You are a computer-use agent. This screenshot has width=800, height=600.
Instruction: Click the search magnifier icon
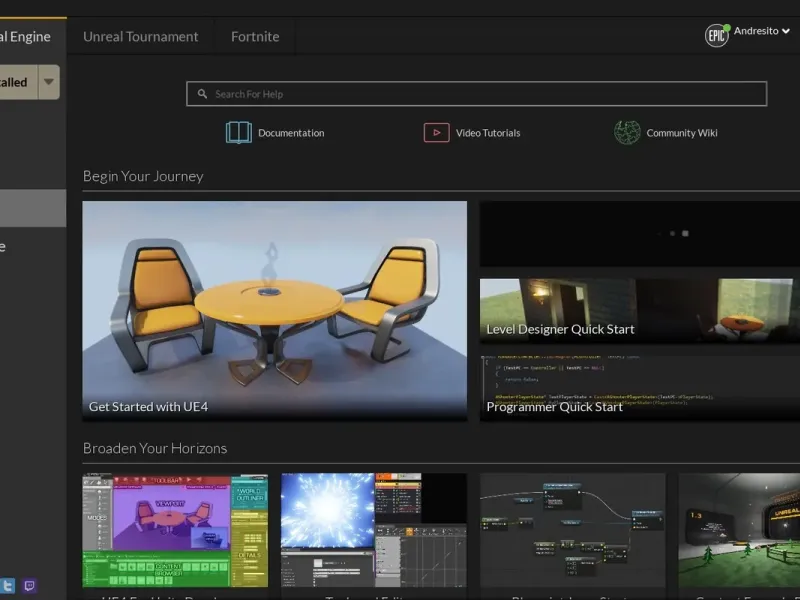point(203,94)
